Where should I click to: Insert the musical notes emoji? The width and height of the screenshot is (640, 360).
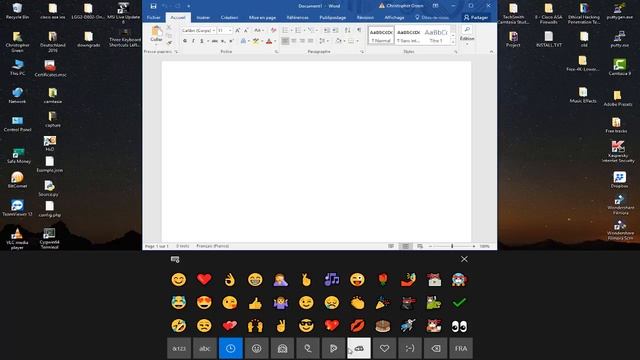pos(331,280)
